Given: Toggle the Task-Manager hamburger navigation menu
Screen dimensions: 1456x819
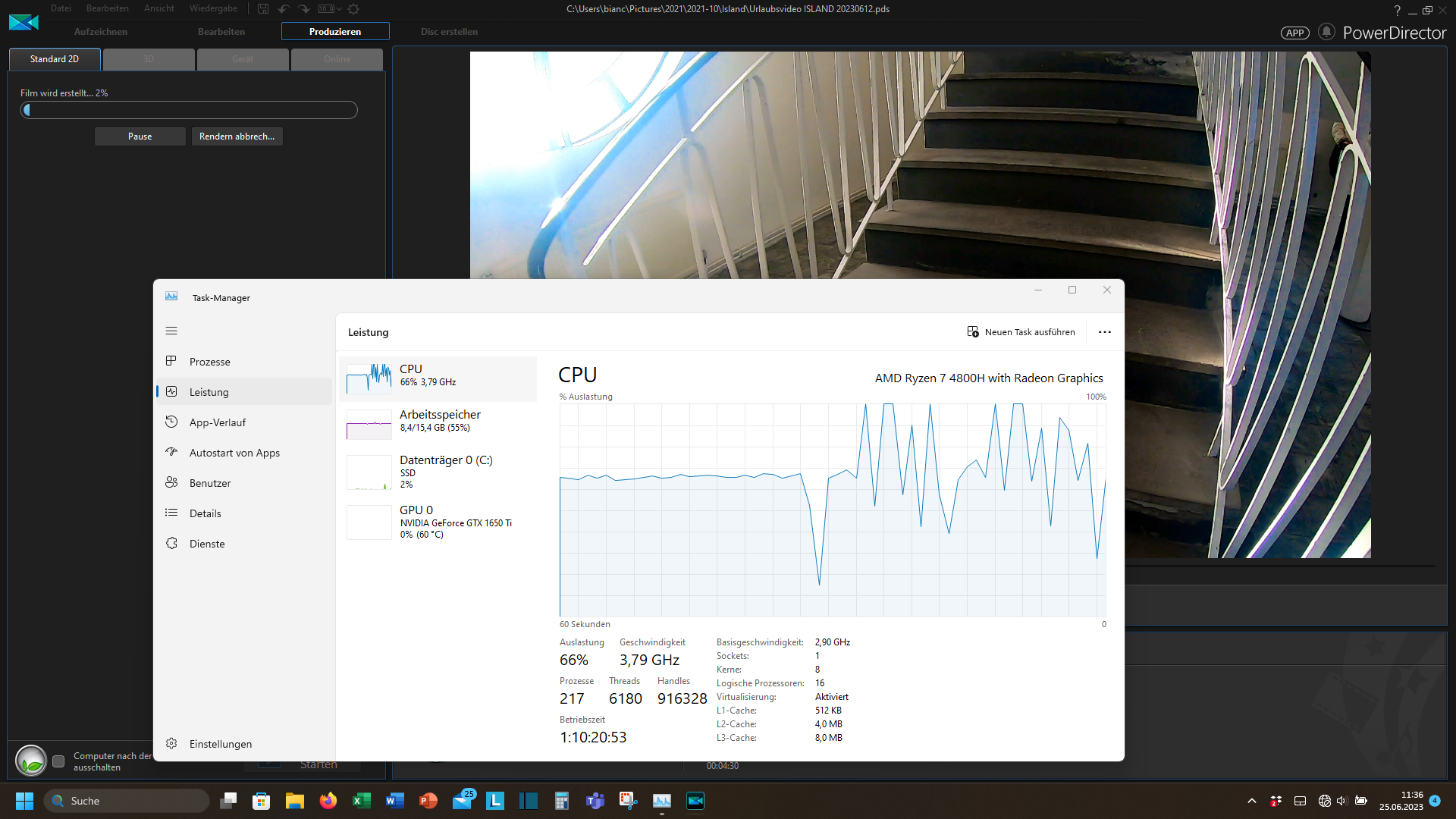Looking at the screenshot, I should click(x=171, y=331).
